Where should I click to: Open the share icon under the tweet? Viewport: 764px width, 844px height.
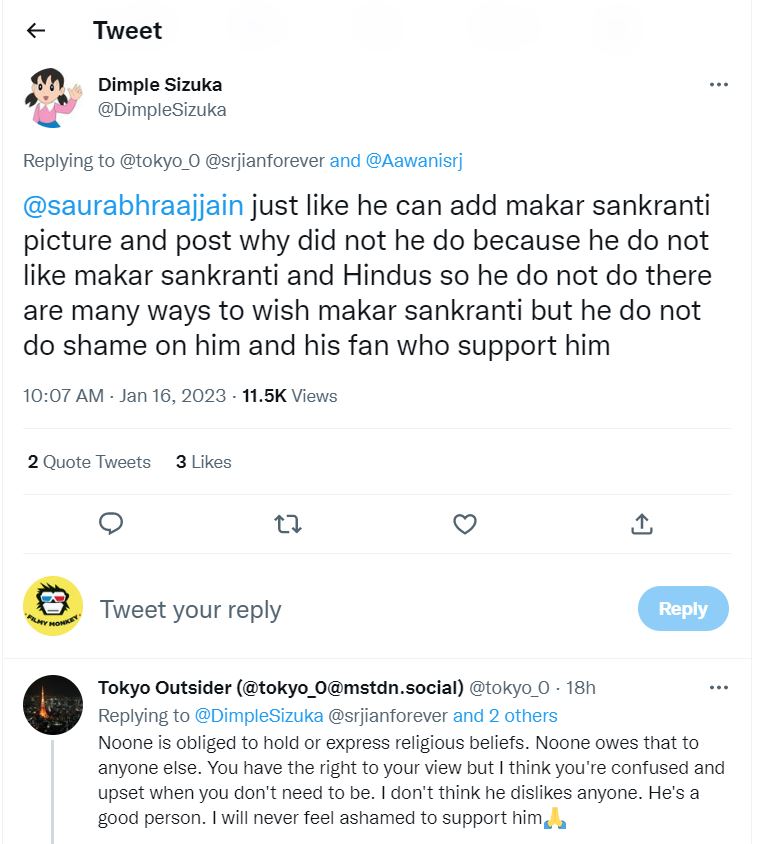point(642,524)
